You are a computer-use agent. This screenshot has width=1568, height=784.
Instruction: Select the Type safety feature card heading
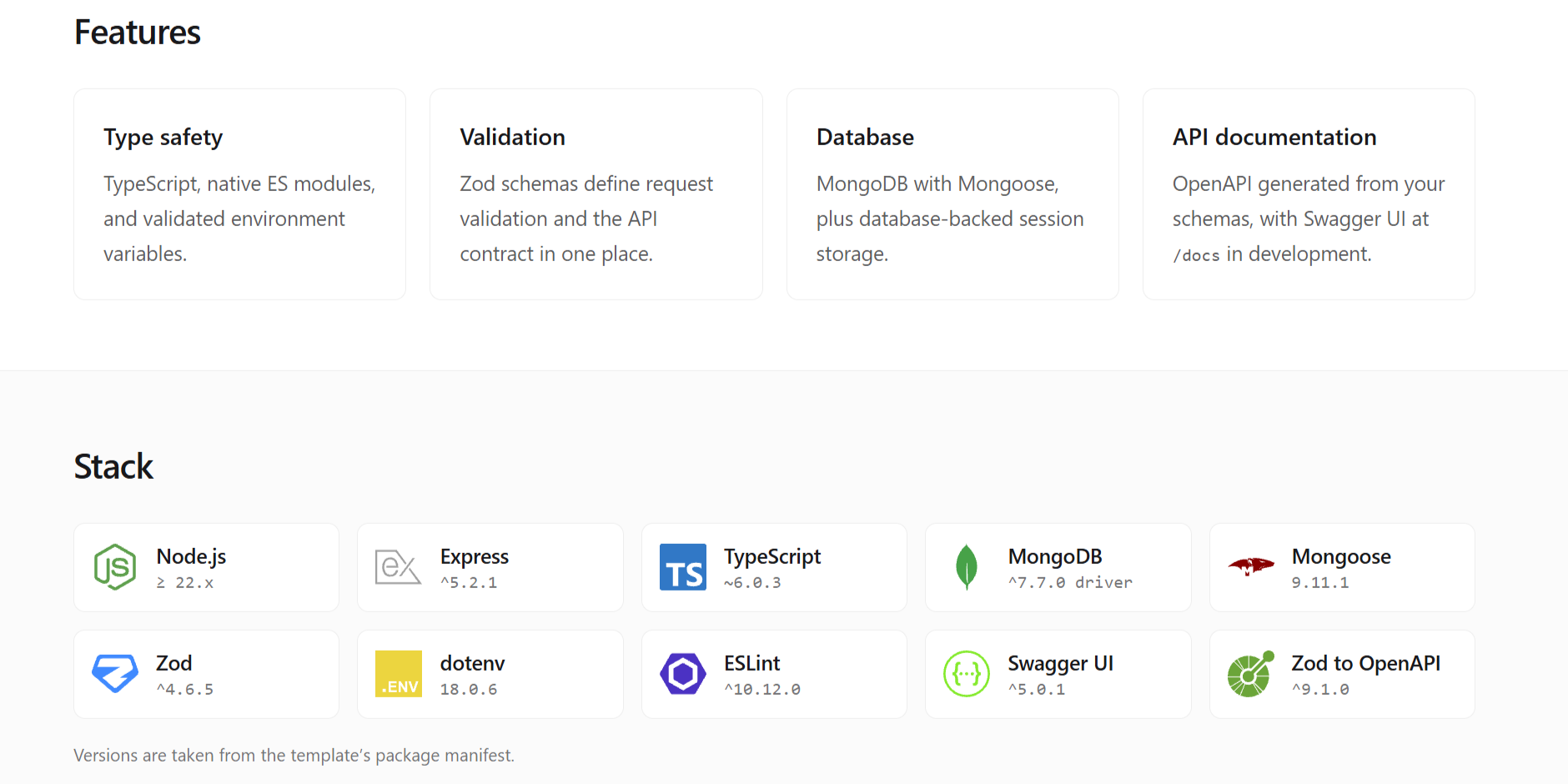163,138
